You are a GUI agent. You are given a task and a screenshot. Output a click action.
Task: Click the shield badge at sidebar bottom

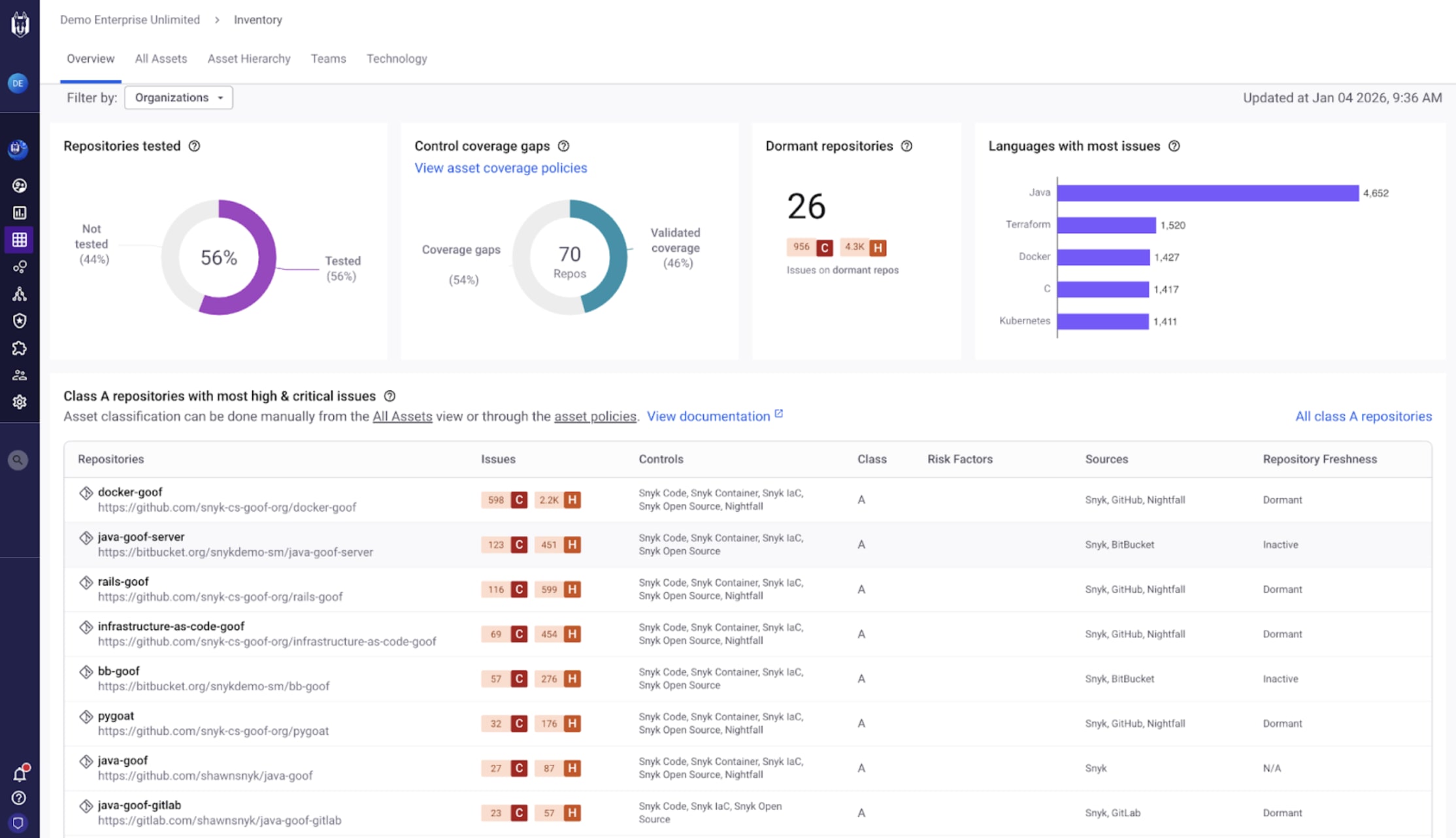[x=18, y=822]
